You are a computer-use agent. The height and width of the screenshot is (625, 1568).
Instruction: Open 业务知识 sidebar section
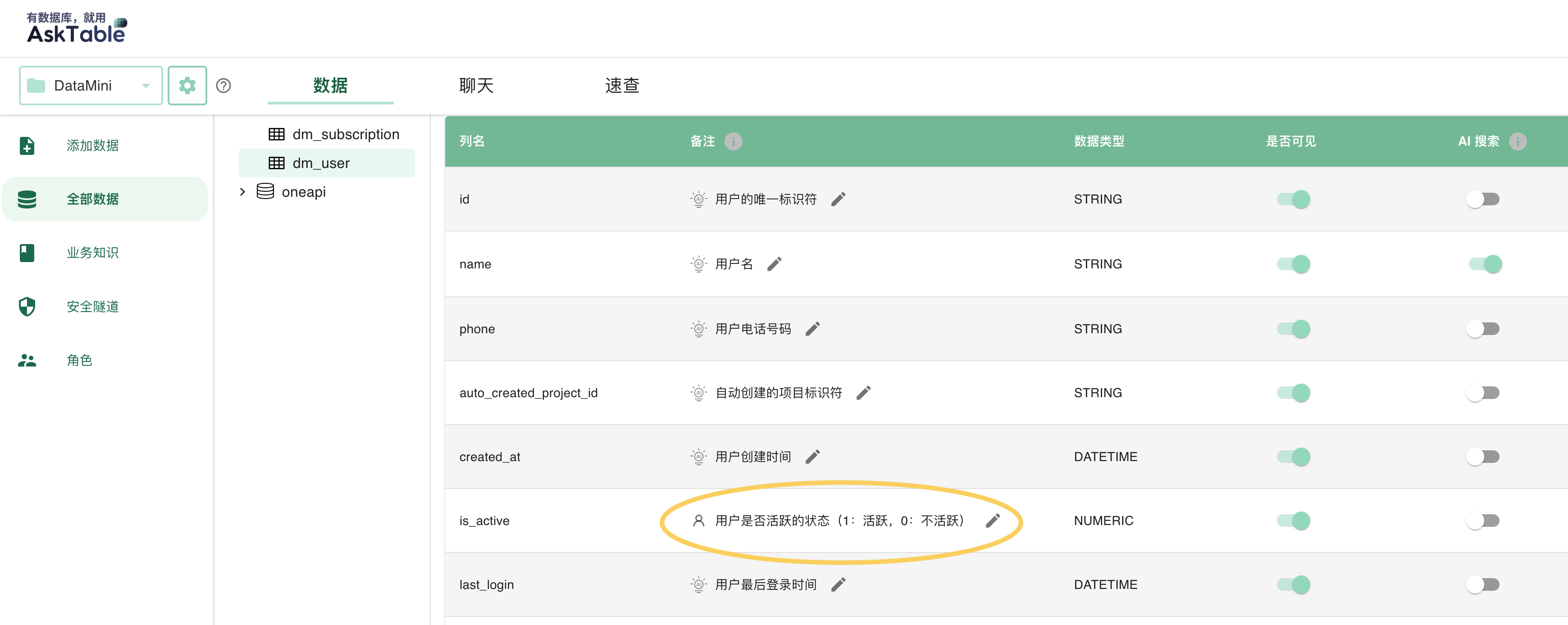pyautogui.click(x=92, y=253)
